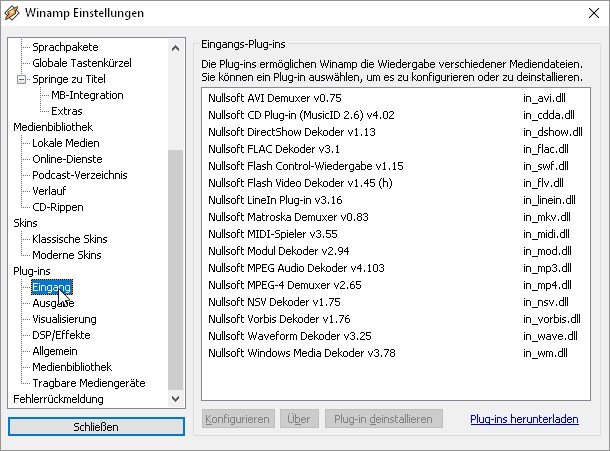The width and height of the screenshot is (610, 451).
Task: Click the in_wm.dll file name
Action: tap(545, 353)
